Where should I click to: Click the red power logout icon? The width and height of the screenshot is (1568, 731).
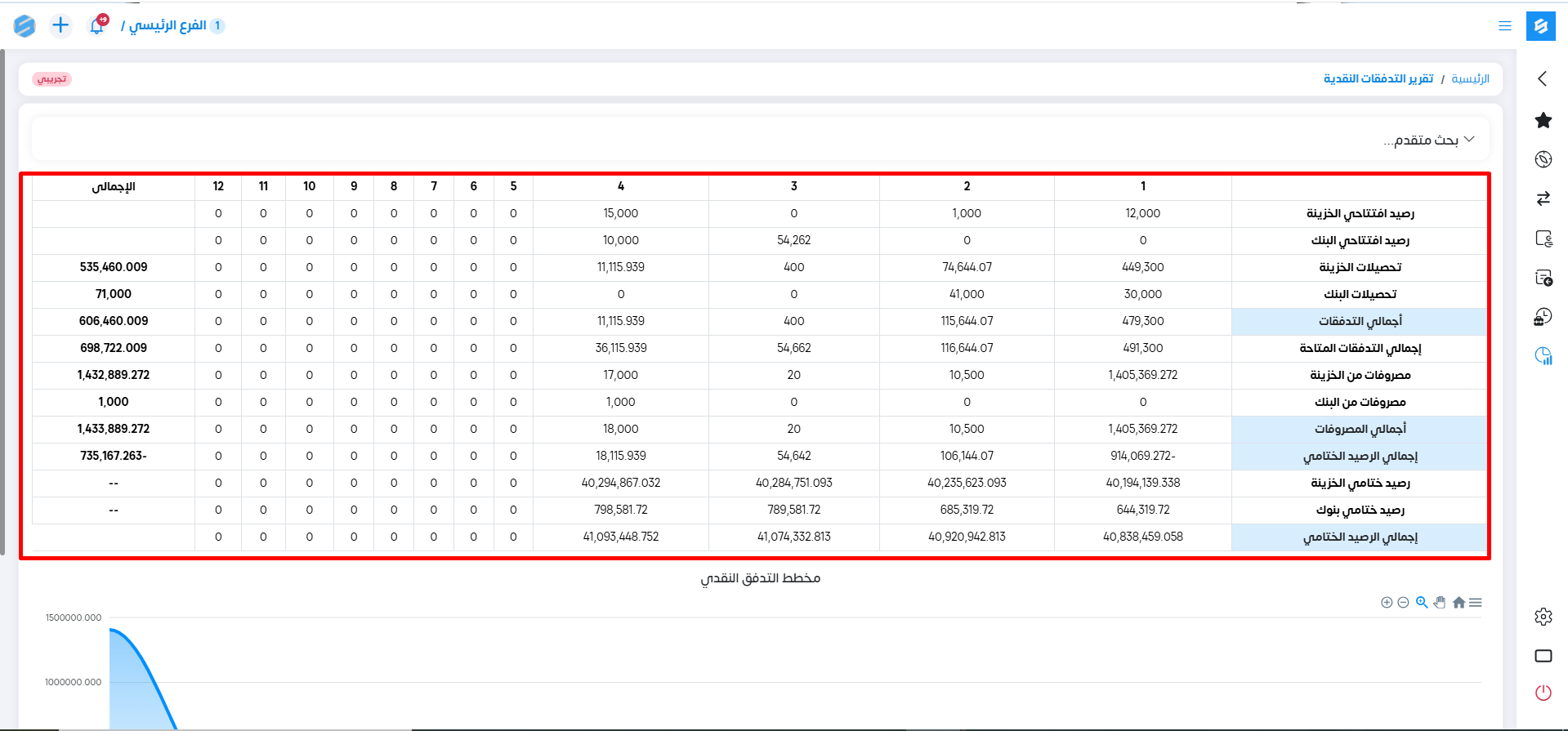pos(1543,693)
